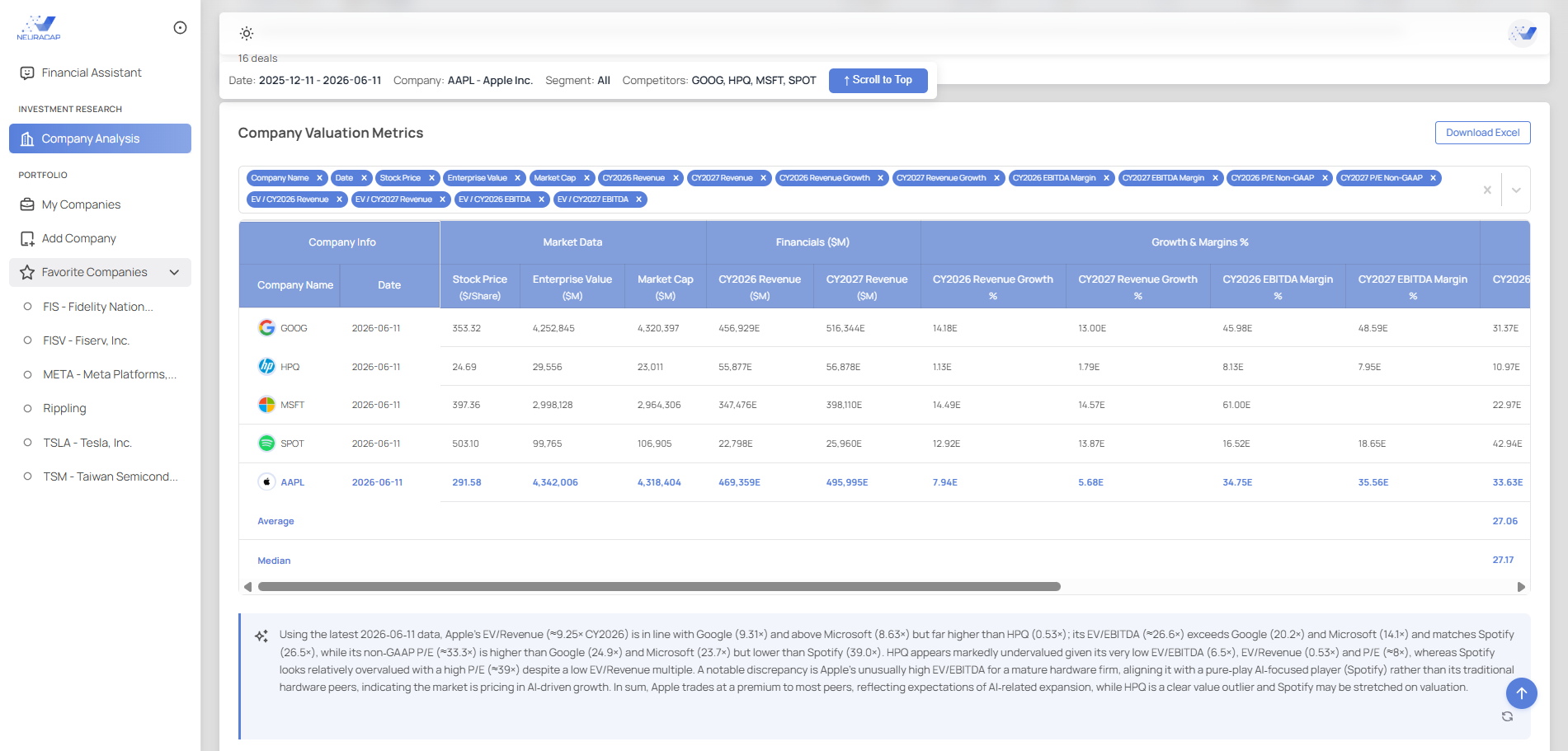
Task: Clear all selected column chips
Action: point(1487,190)
